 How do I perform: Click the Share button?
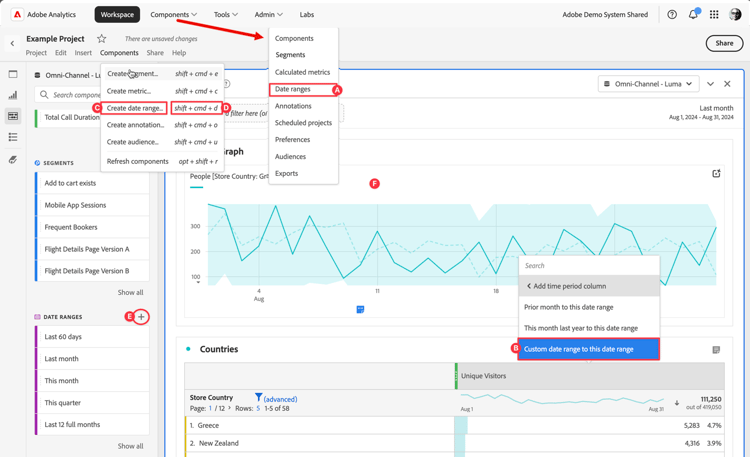[724, 43]
